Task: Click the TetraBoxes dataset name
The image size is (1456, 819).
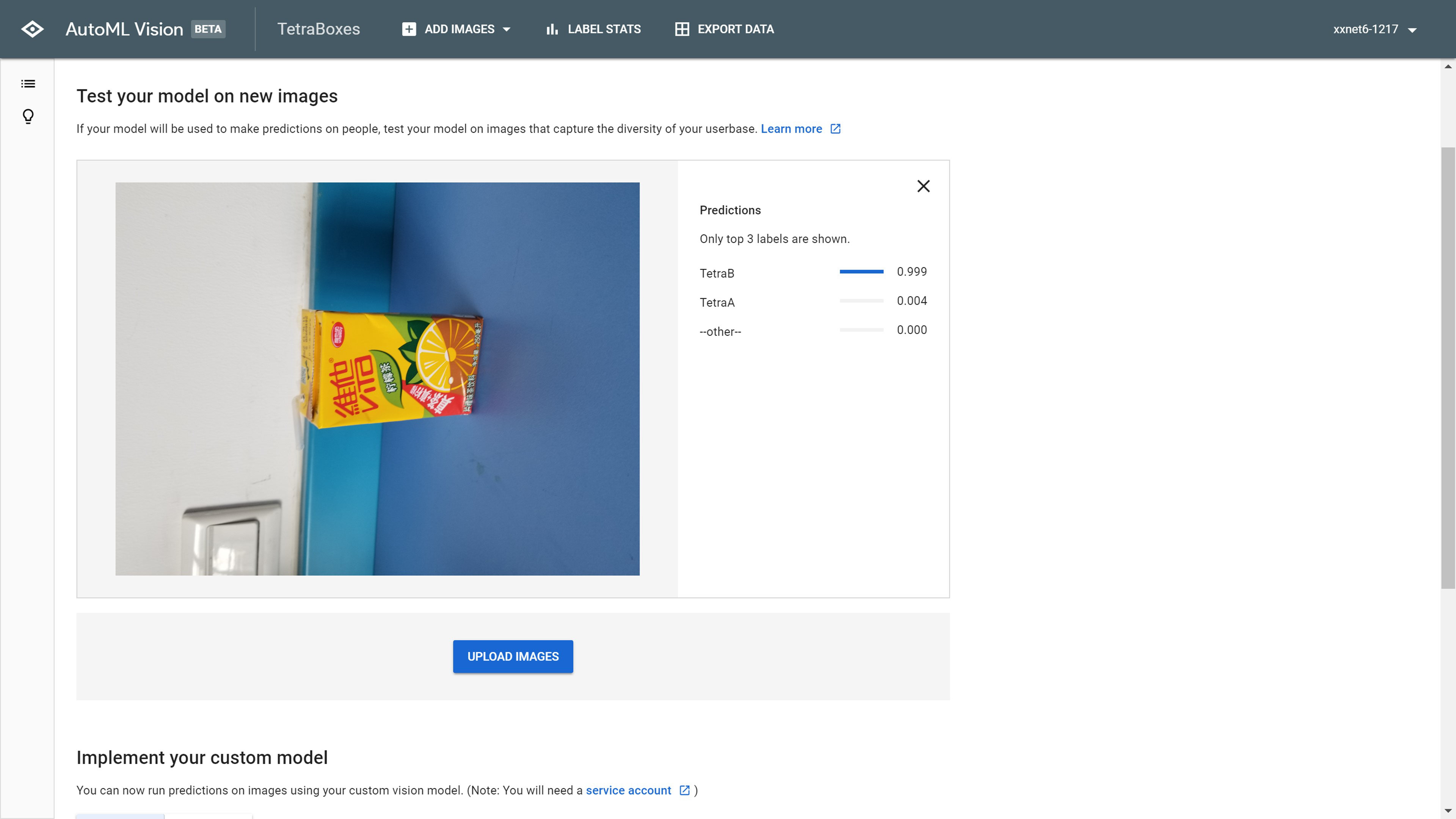Action: (x=318, y=29)
